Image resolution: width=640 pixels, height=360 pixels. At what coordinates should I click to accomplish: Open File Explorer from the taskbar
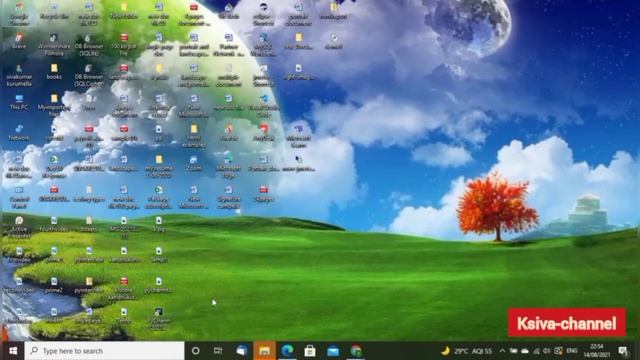point(264,351)
